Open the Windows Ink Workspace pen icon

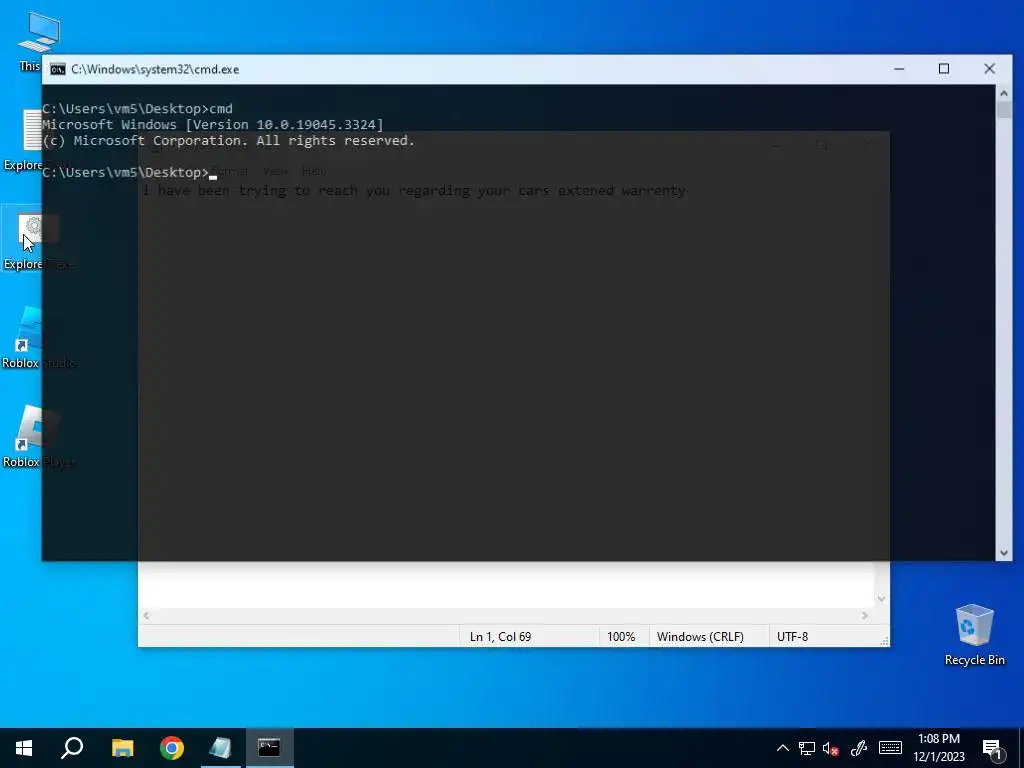[x=859, y=748]
